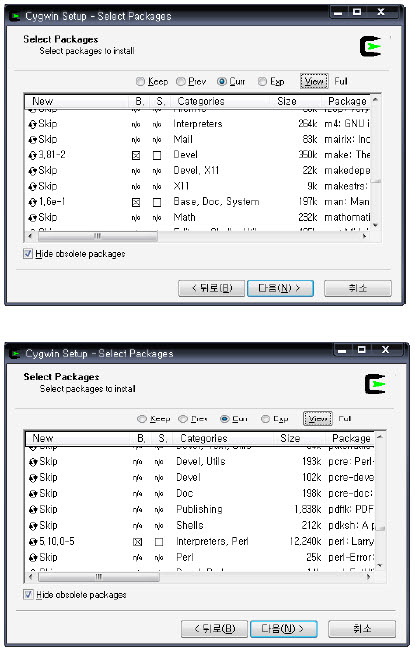Click the Skip cycle icon for Shells pdksh
The image size is (415, 654).
33,526
